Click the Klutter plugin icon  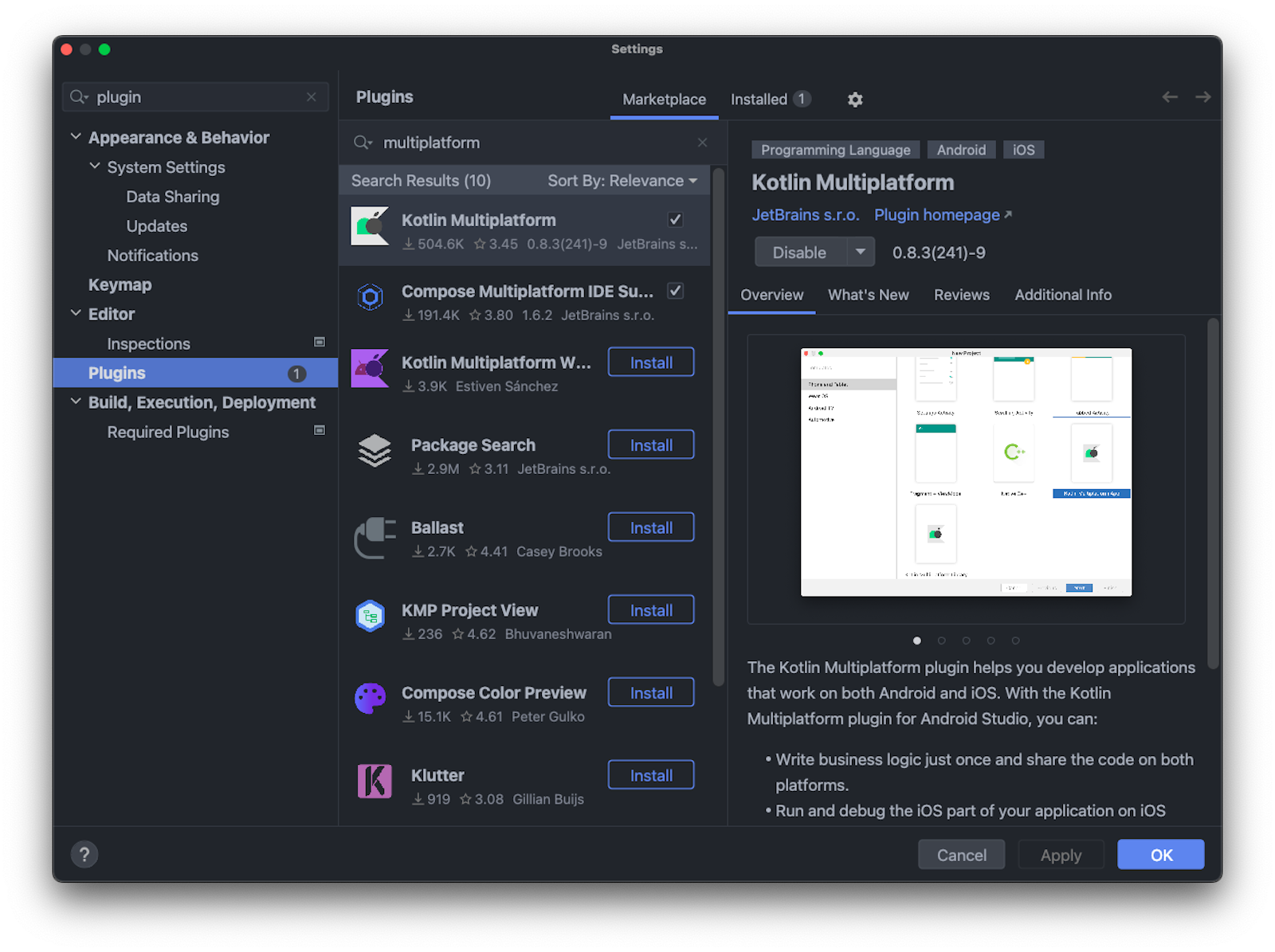pyautogui.click(x=374, y=782)
